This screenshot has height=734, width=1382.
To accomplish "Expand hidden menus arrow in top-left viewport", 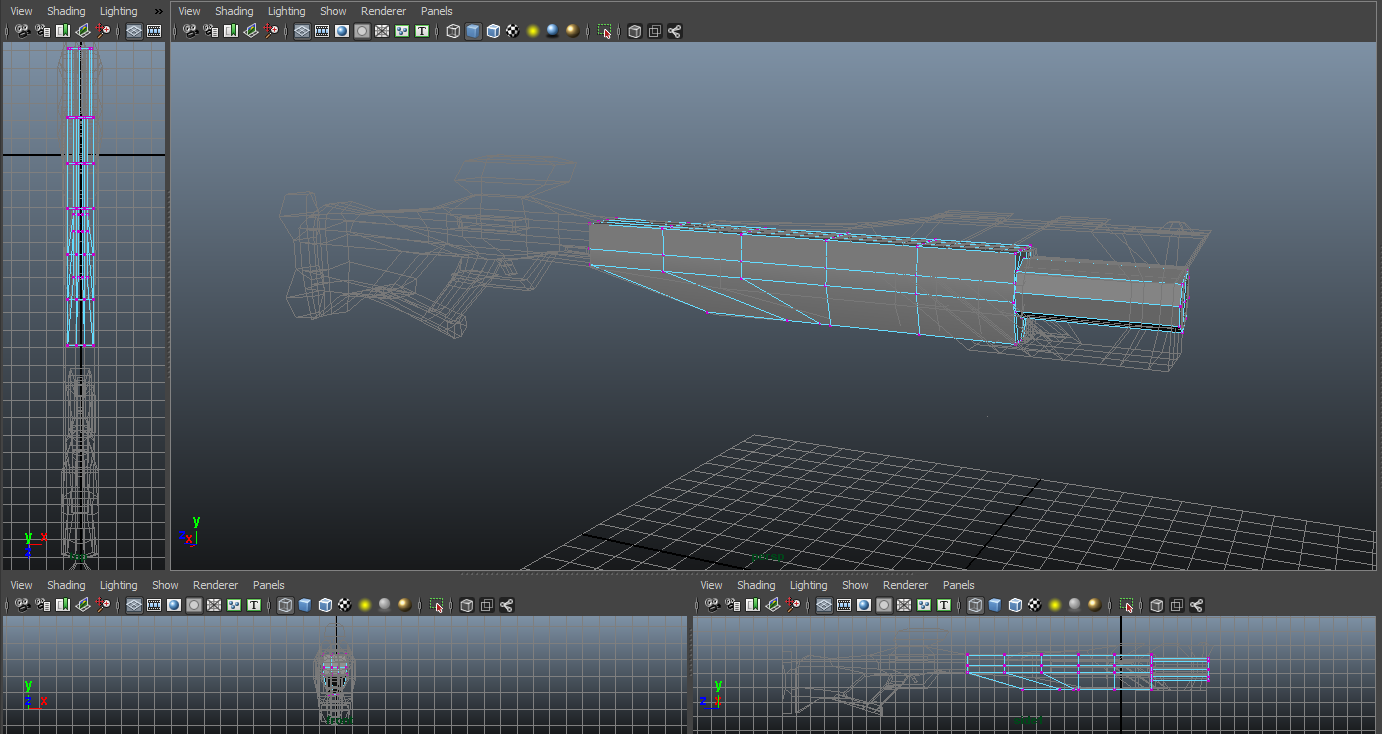I will click(x=158, y=11).
